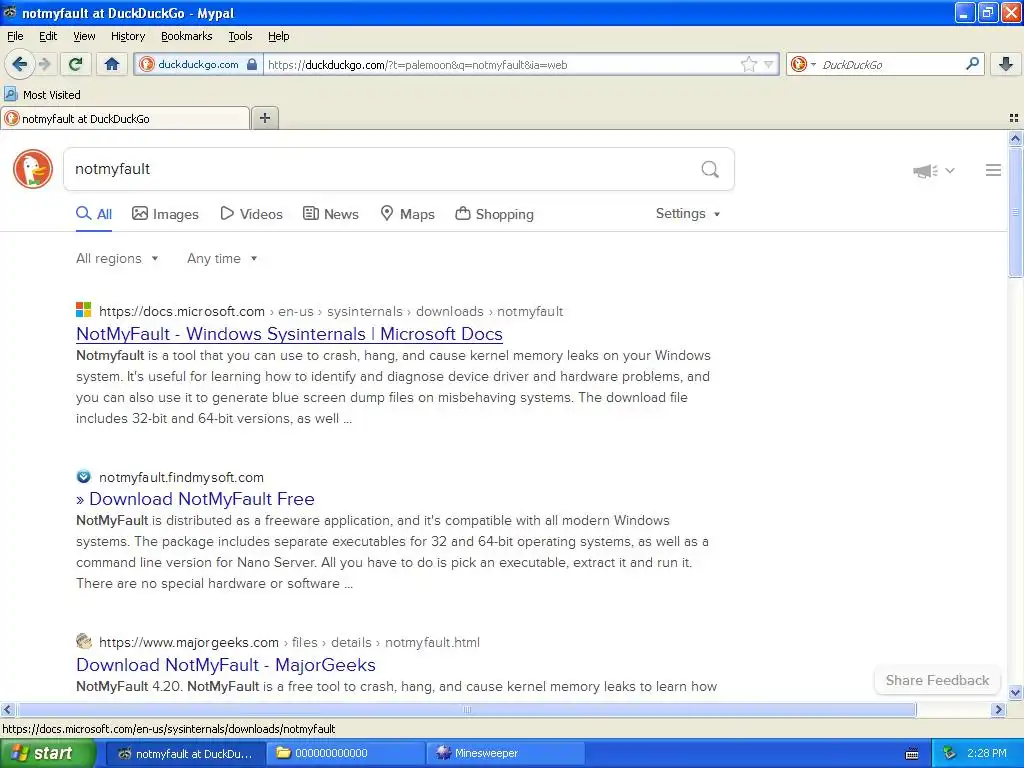Bookmark this page with the star icon
The width and height of the screenshot is (1024, 768).
point(748,64)
